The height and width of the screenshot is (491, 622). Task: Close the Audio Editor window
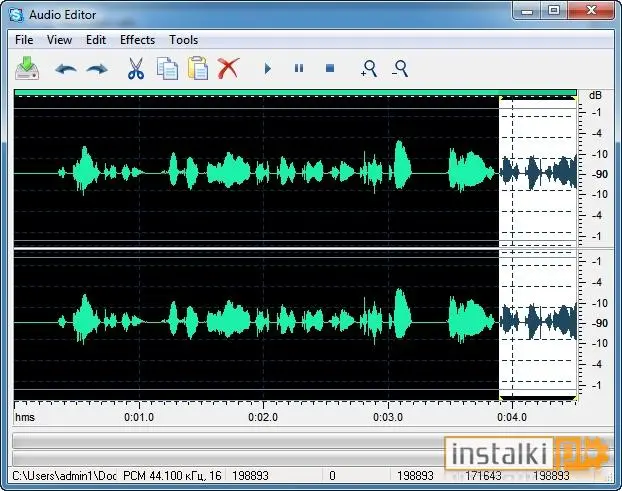[x=591, y=11]
